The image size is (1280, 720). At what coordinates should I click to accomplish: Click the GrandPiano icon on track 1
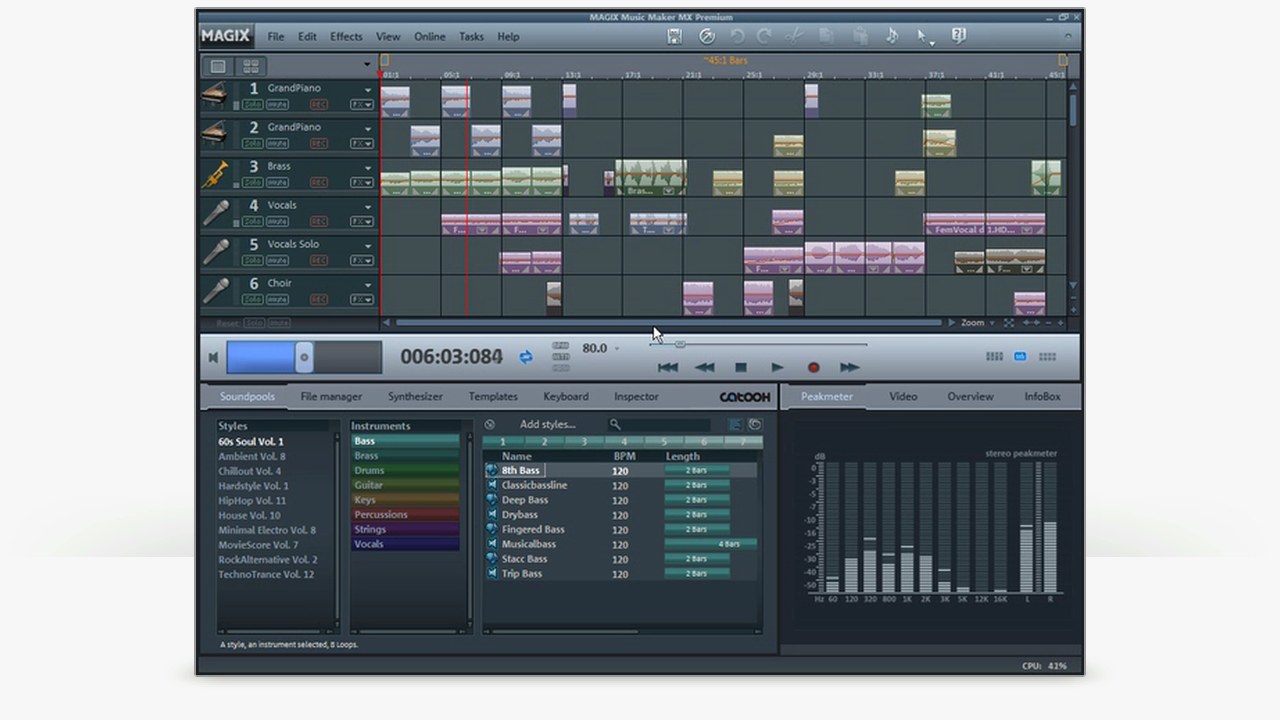[x=214, y=95]
